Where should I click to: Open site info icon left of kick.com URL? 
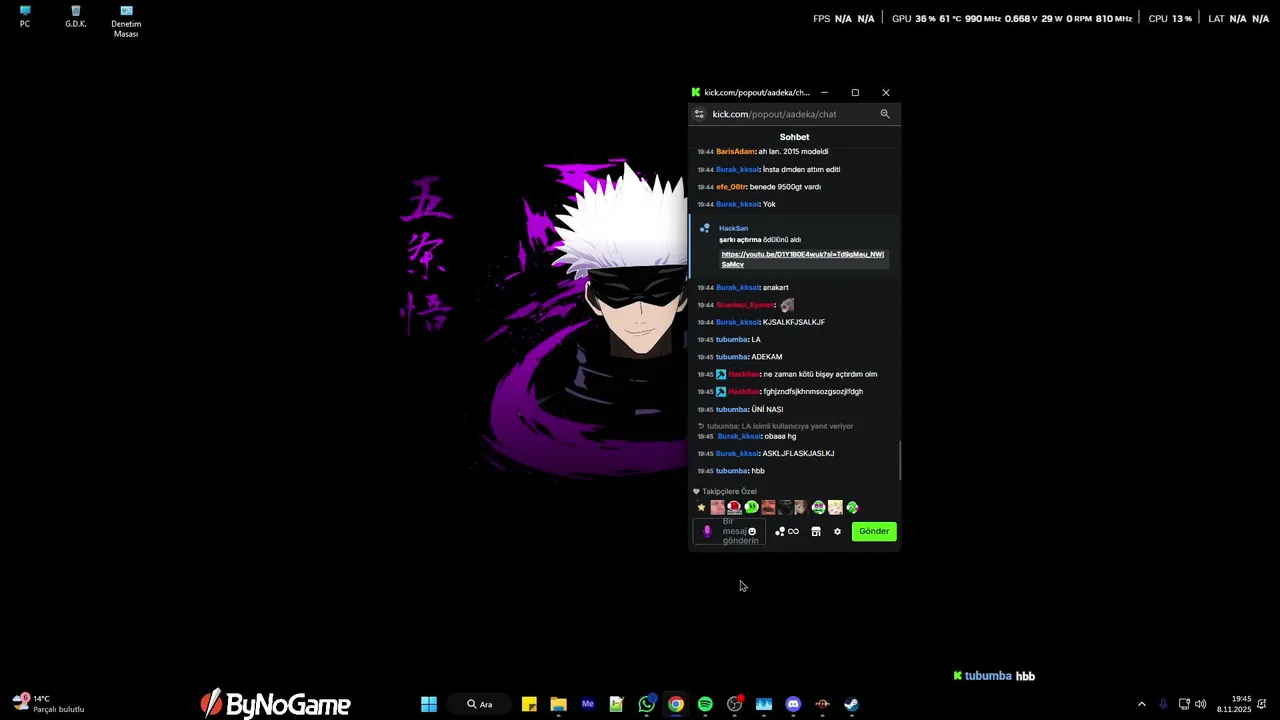pos(700,114)
